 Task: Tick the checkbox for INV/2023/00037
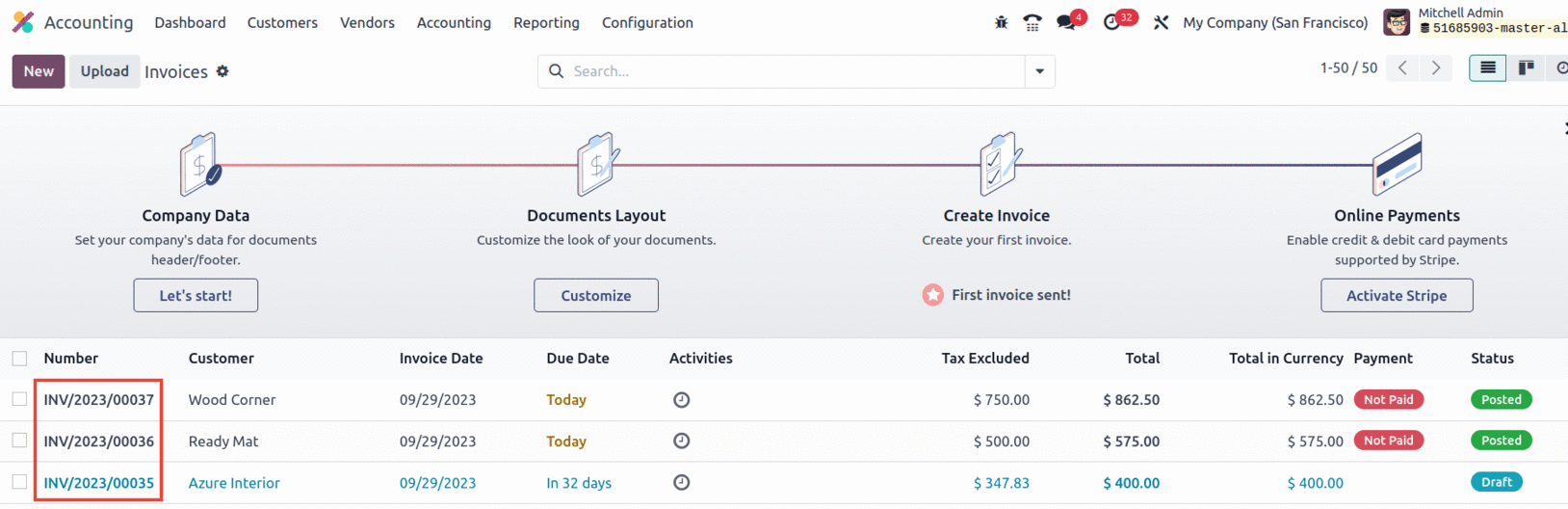(x=19, y=399)
